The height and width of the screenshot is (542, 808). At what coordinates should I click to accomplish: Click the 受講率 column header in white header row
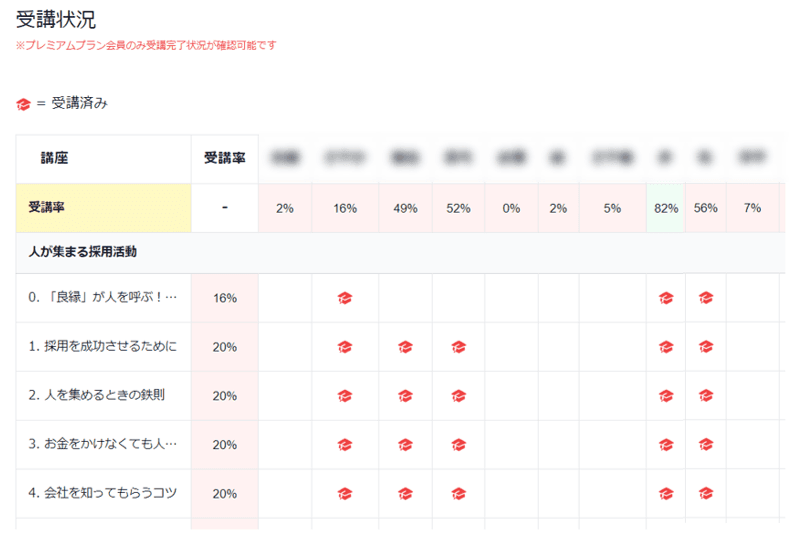click(224, 158)
